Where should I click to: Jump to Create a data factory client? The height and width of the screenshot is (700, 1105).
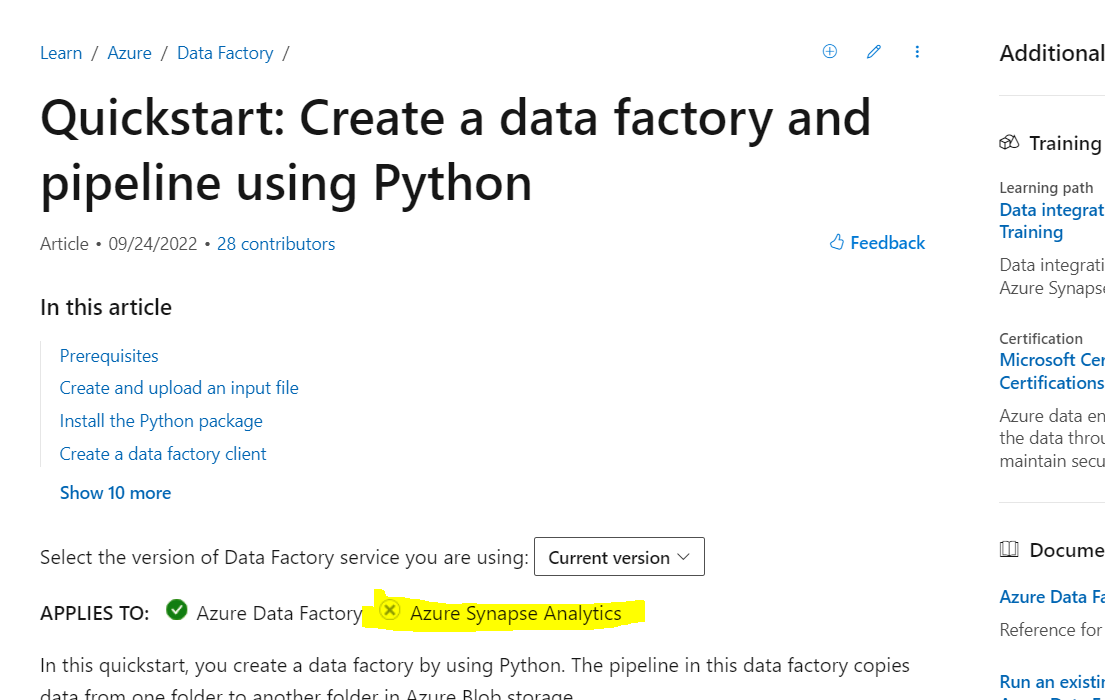tap(163, 454)
